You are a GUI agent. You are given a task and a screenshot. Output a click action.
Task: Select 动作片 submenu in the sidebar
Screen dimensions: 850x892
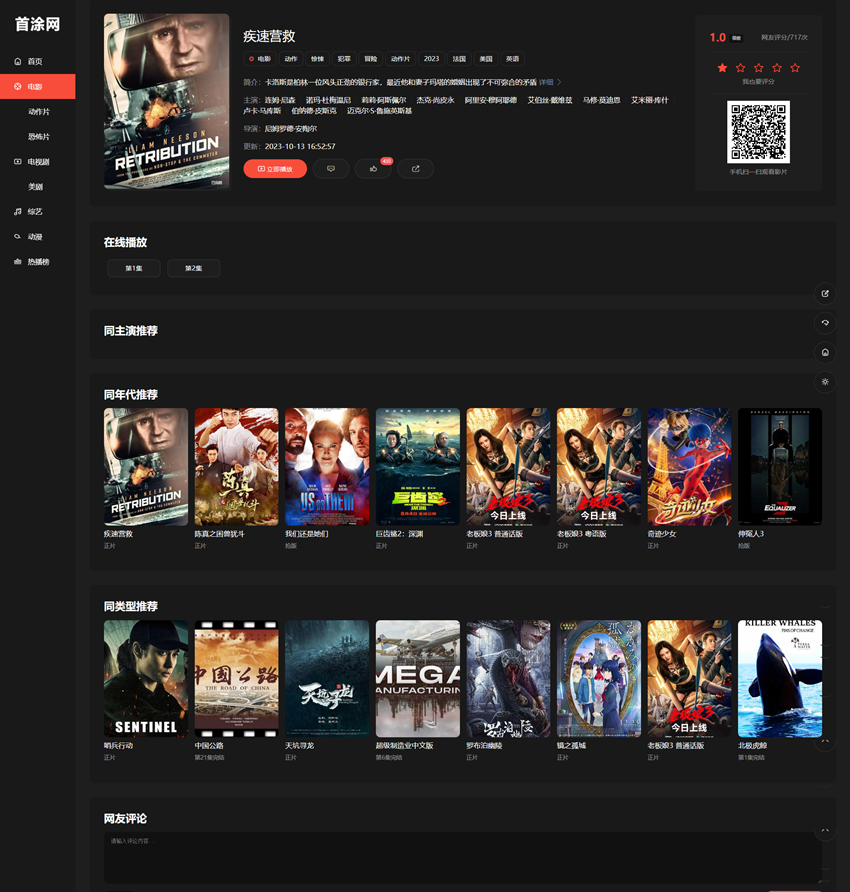(39, 111)
